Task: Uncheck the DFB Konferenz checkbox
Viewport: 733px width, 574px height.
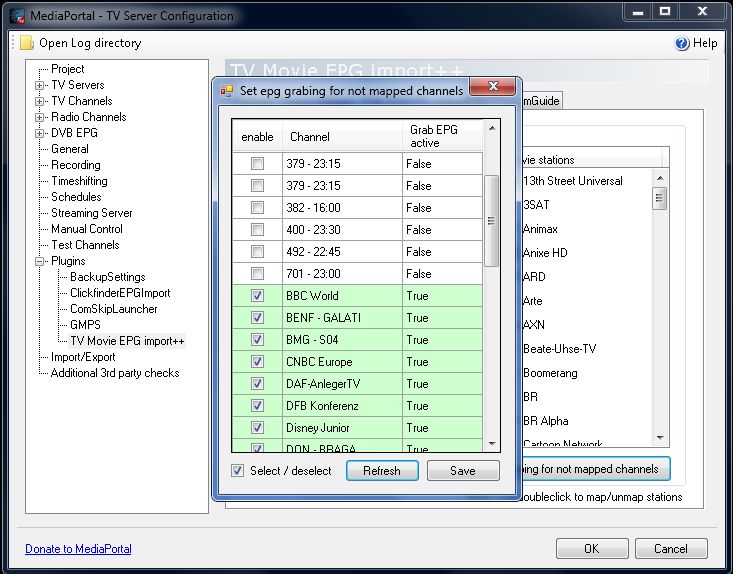Action: click(257, 405)
